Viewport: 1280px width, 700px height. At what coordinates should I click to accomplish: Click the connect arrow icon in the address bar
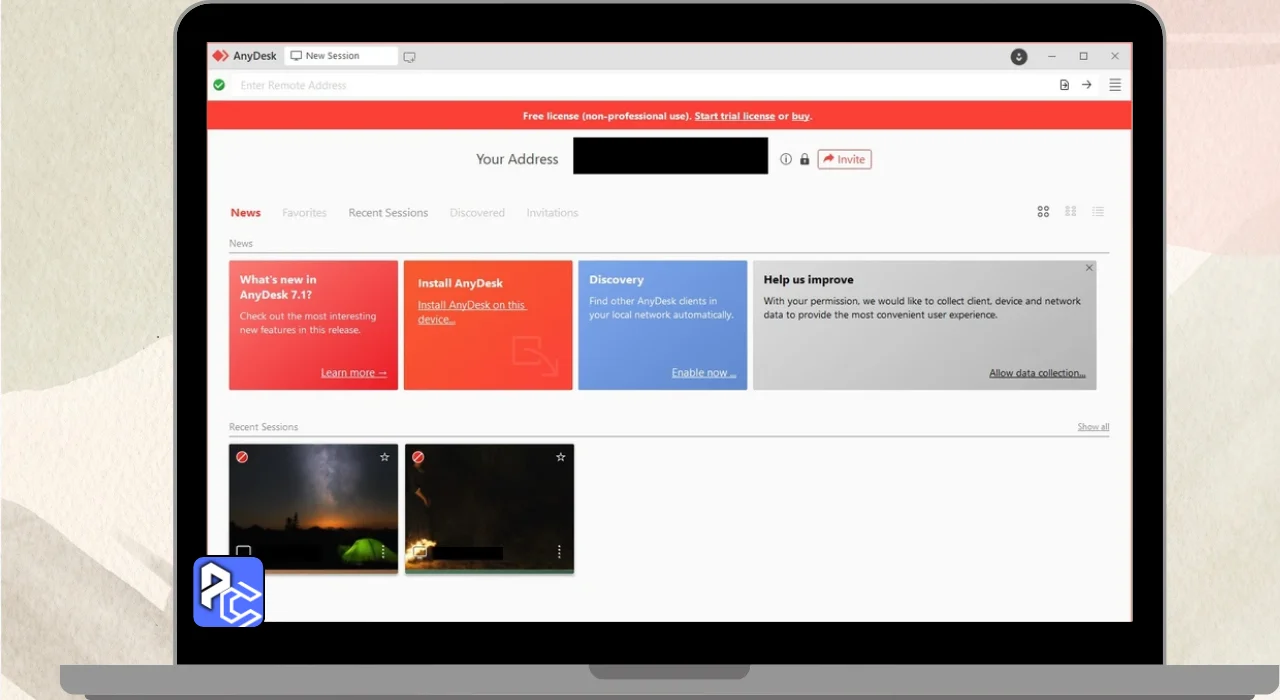(x=1087, y=85)
